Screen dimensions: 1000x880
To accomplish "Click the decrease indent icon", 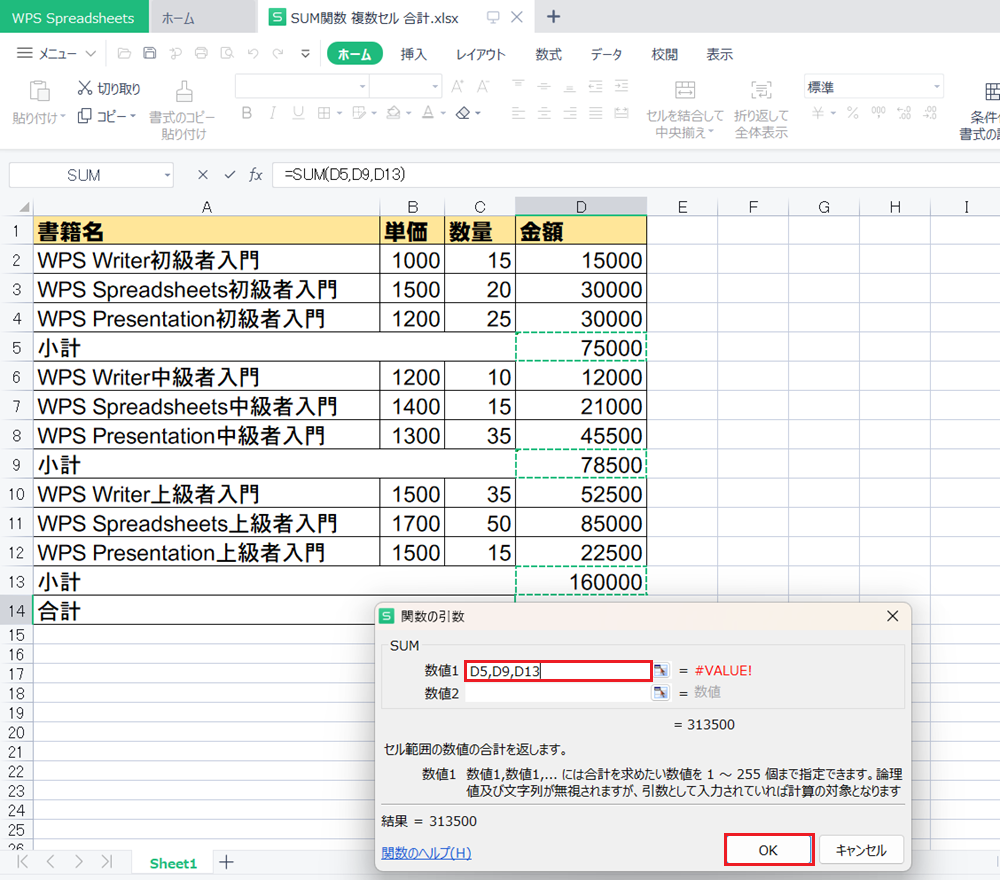I will [595, 85].
